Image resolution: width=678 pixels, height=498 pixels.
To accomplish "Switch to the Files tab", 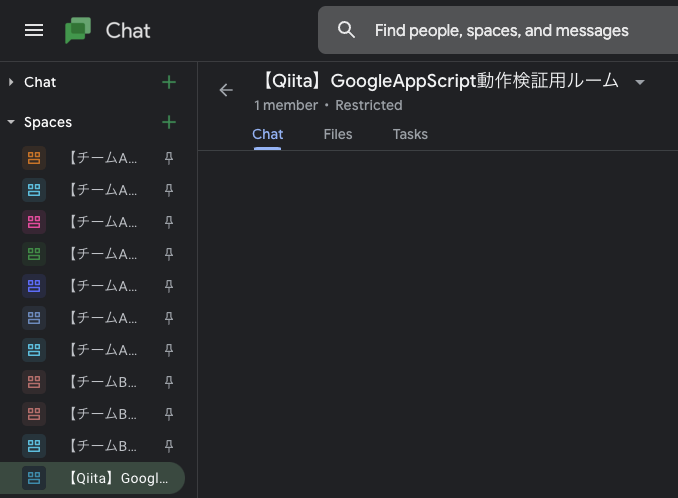I will (338, 134).
